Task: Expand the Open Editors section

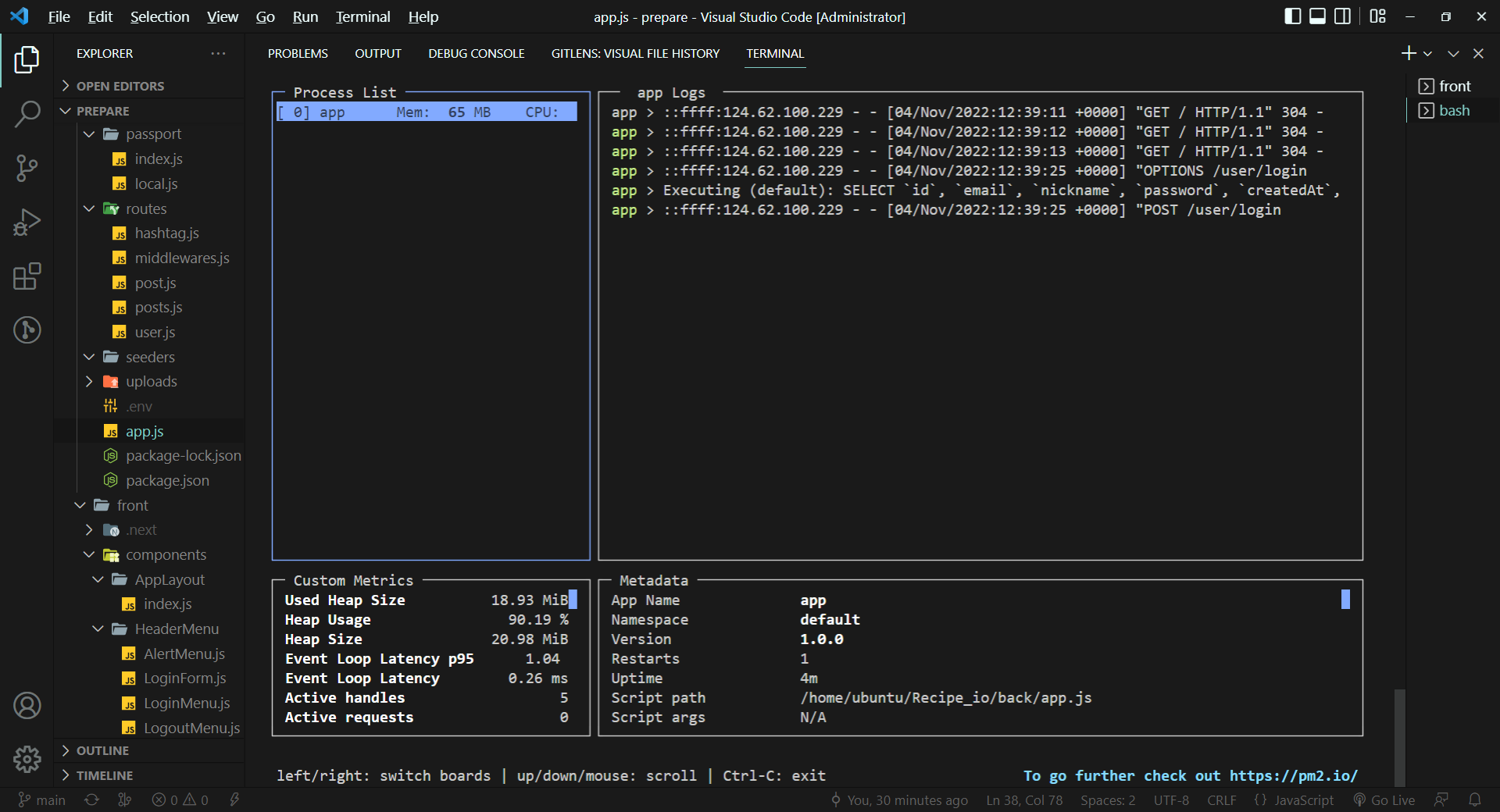Action: [149, 86]
